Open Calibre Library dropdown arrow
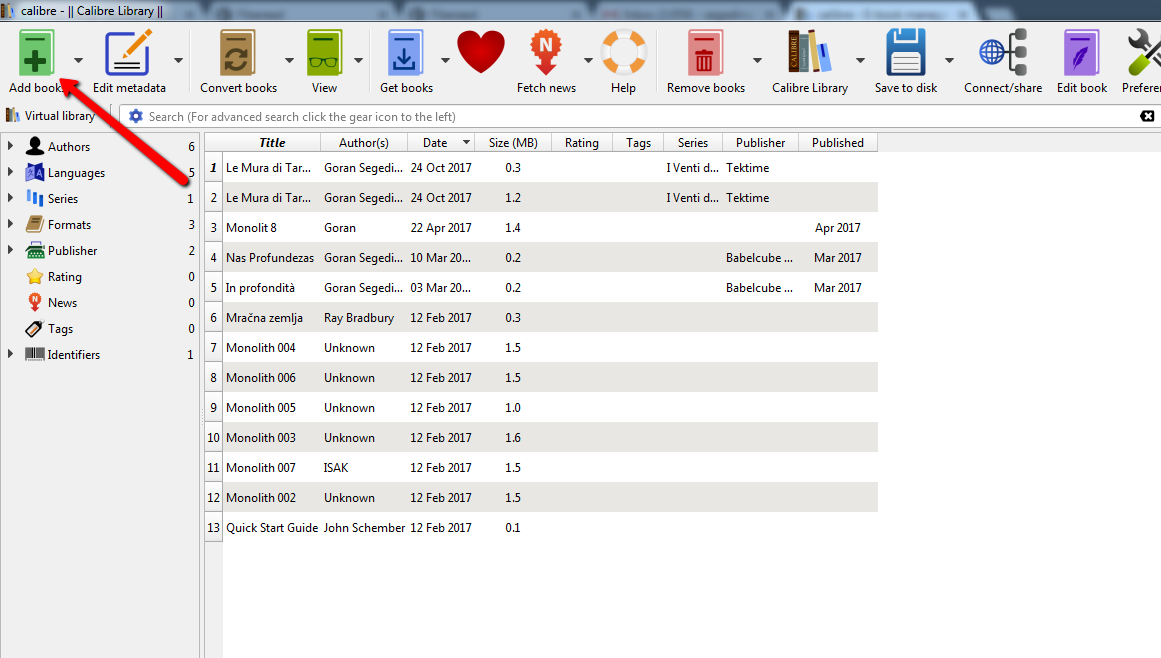1161x658 pixels. point(860,60)
